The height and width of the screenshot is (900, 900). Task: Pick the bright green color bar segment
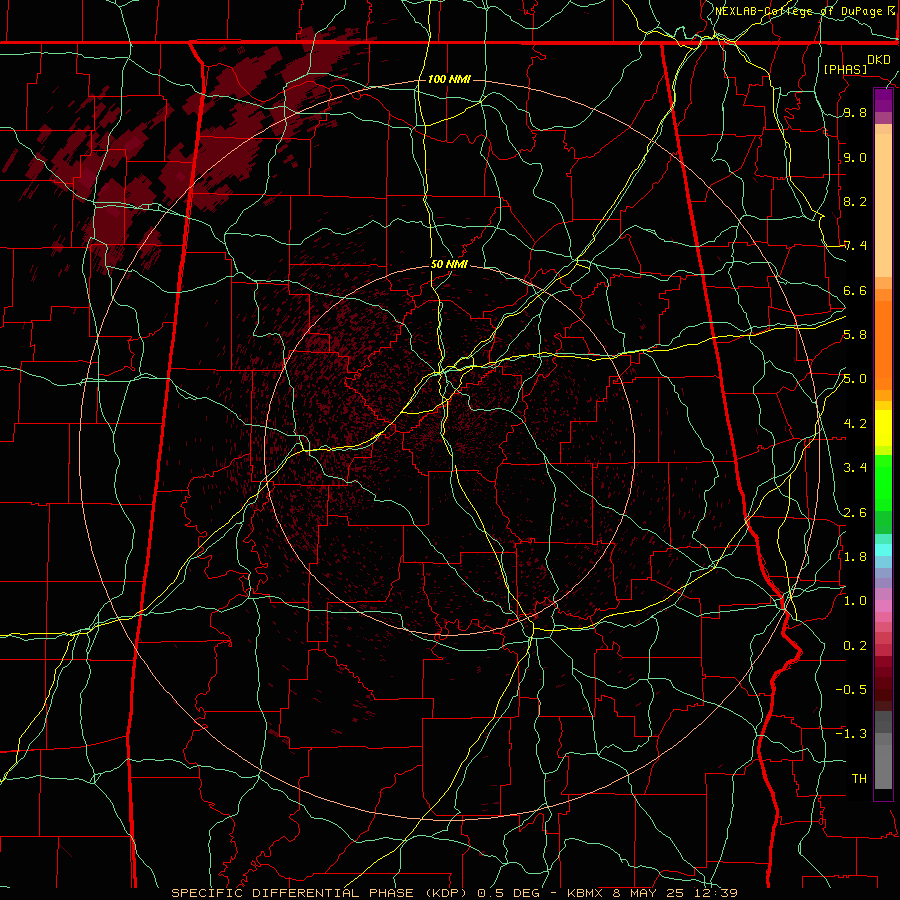tap(883, 483)
